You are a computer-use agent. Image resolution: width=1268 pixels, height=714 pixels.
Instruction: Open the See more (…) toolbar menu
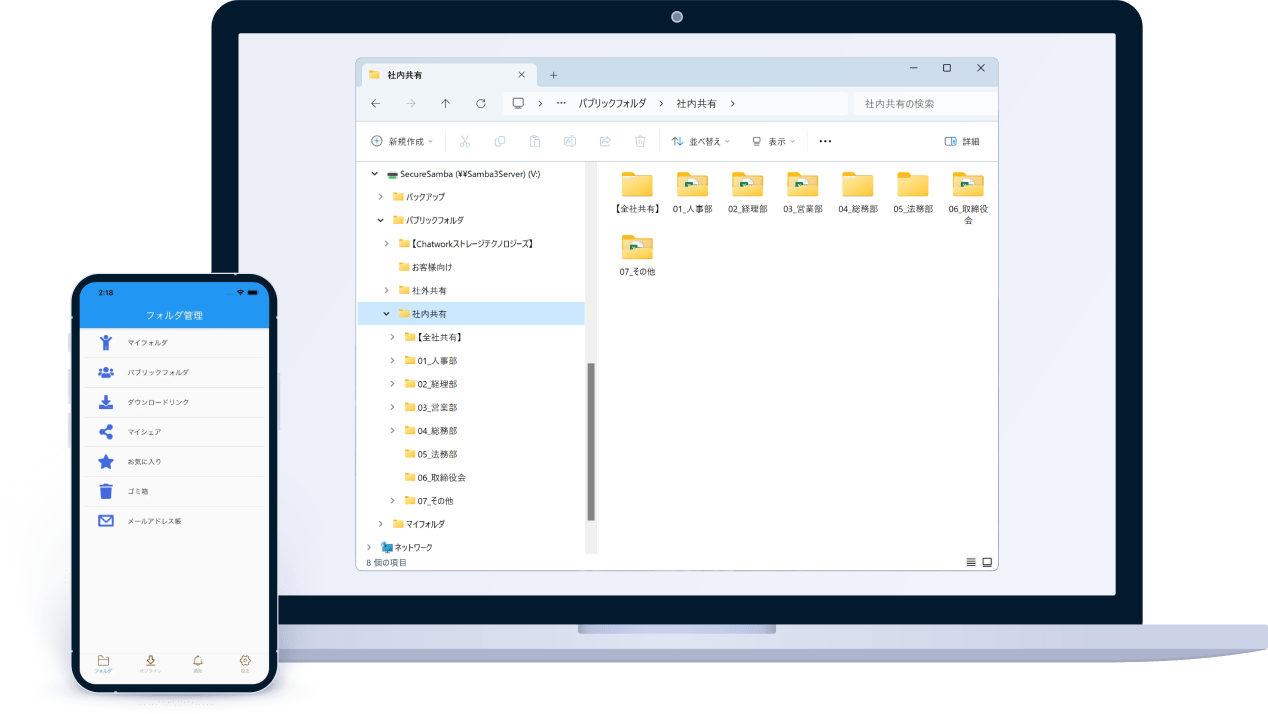(x=825, y=141)
